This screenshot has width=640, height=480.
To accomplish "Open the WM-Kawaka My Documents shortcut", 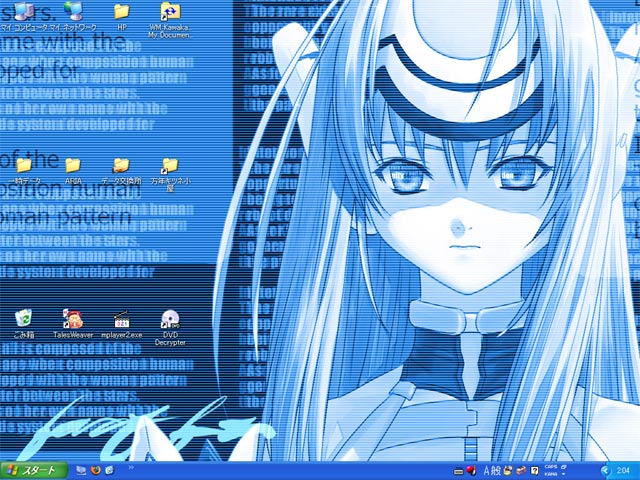I will tap(169, 20).
